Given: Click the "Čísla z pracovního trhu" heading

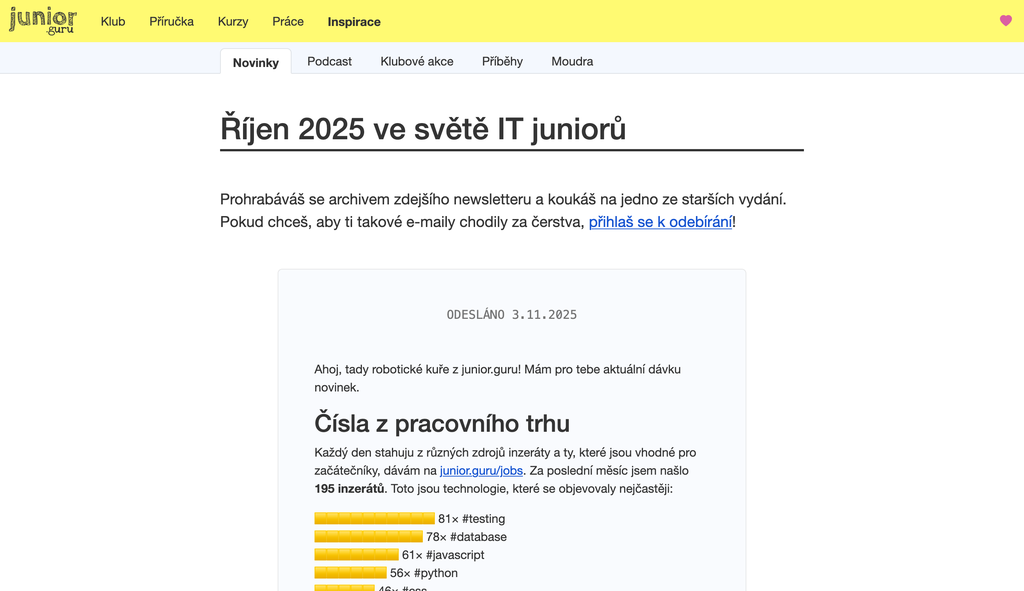Looking at the screenshot, I should [x=442, y=423].
